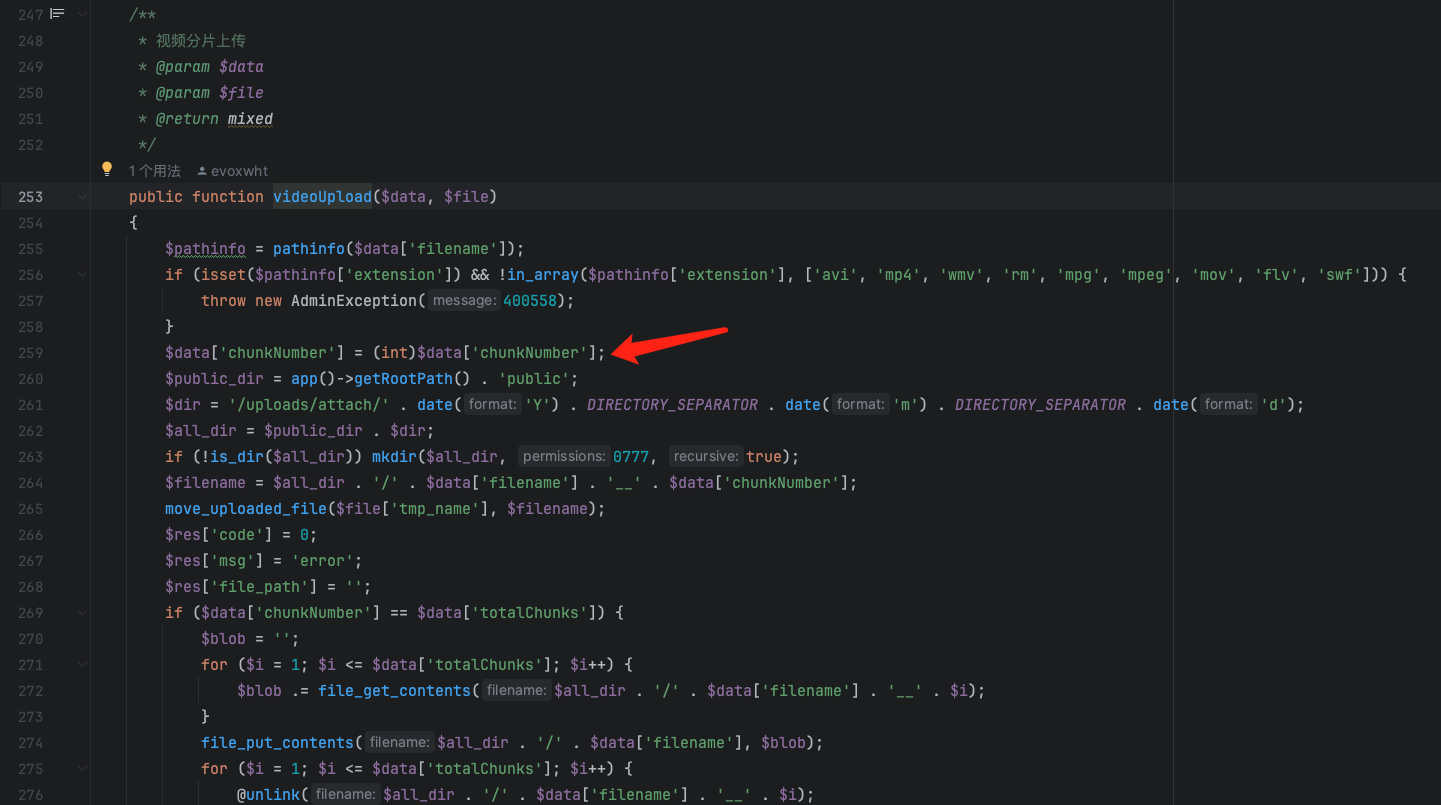Click the 'avi' extension string

pos(835,275)
